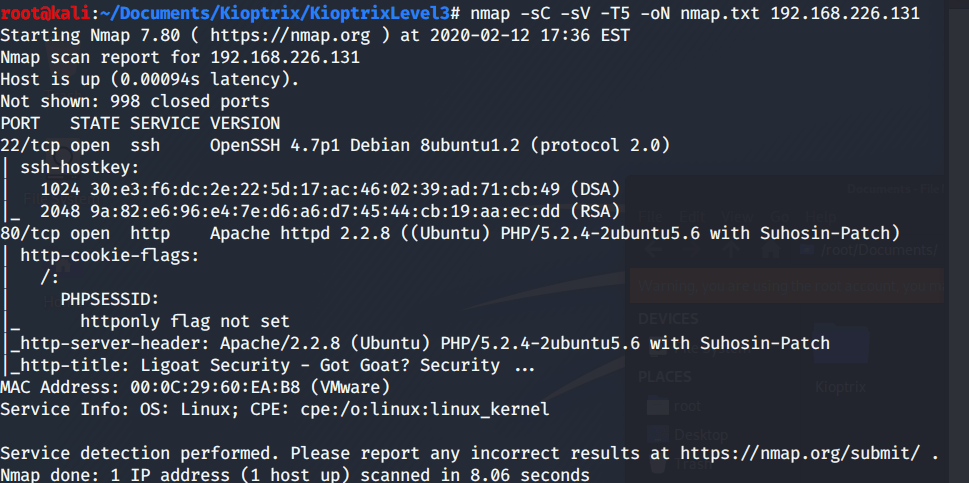Screen dimensions: 969x483
Task: Open the faint Go menu behind terminal
Action: [x=780, y=217]
